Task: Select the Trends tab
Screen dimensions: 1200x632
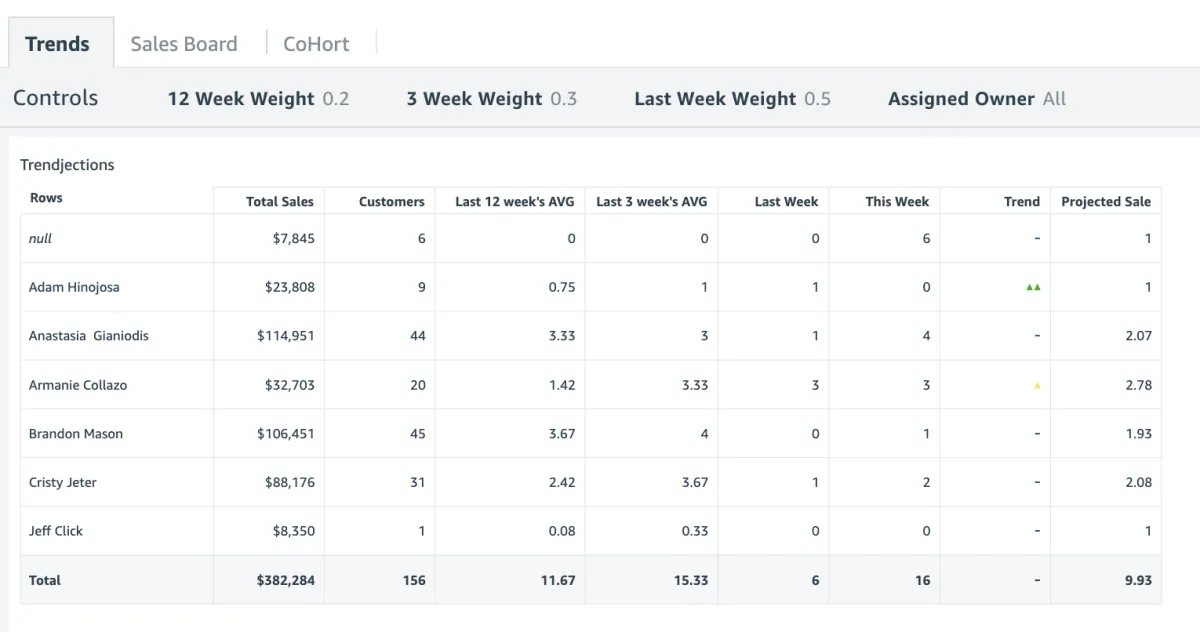Action: tap(57, 44)
